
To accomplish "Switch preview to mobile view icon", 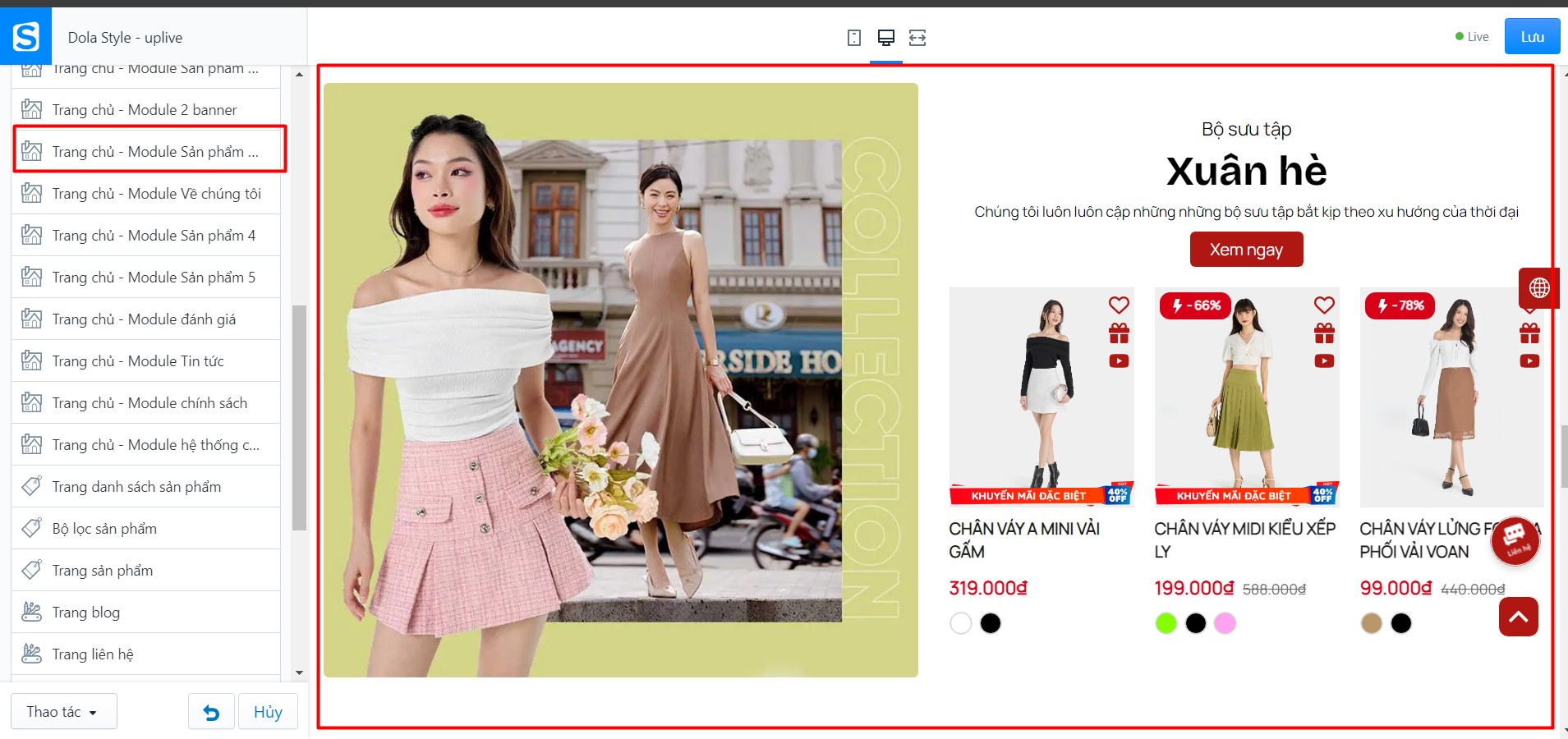I will tap(854, 38).
